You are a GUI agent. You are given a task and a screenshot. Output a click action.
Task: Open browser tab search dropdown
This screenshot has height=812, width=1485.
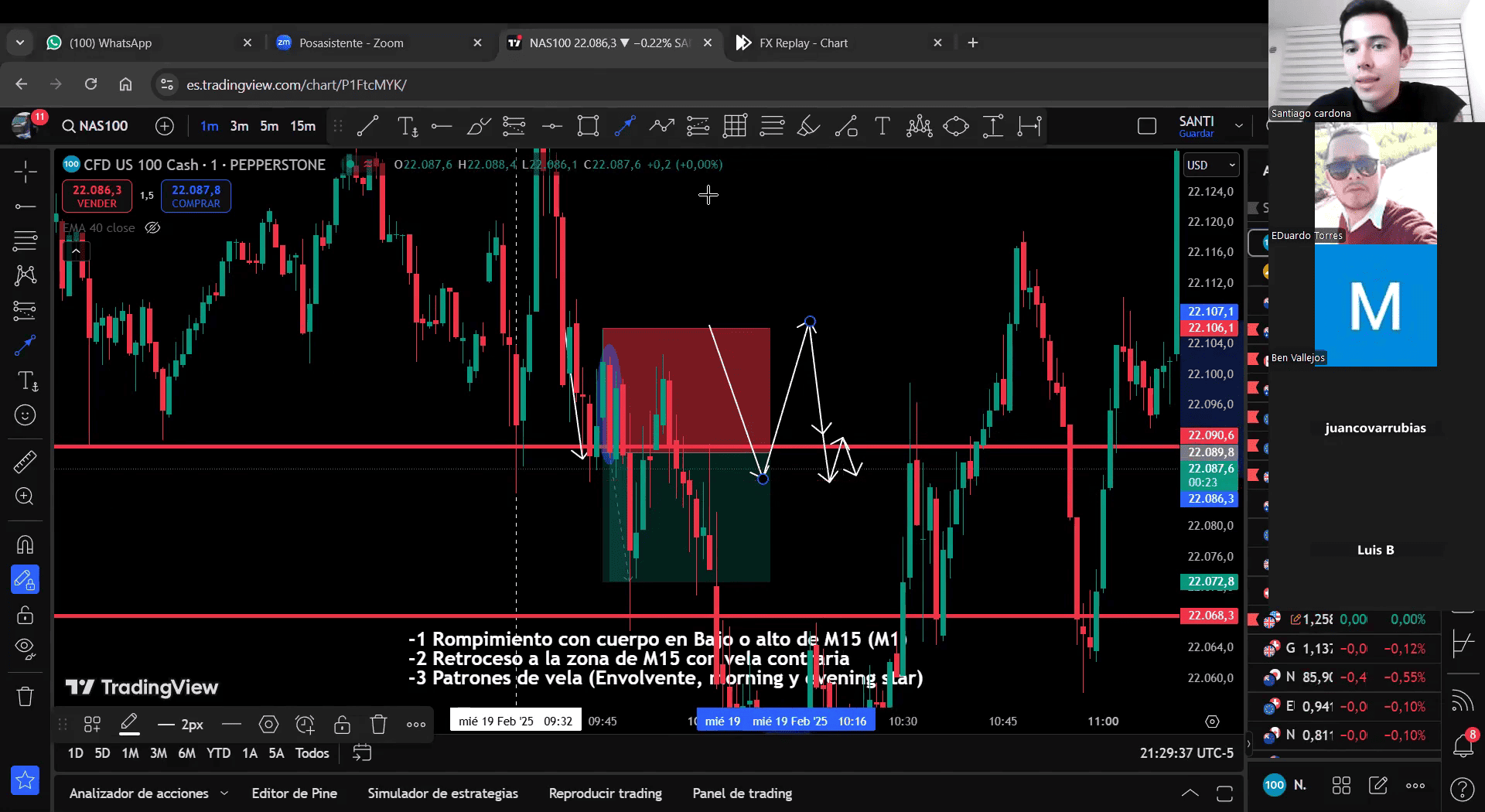(x=20, y=43)
